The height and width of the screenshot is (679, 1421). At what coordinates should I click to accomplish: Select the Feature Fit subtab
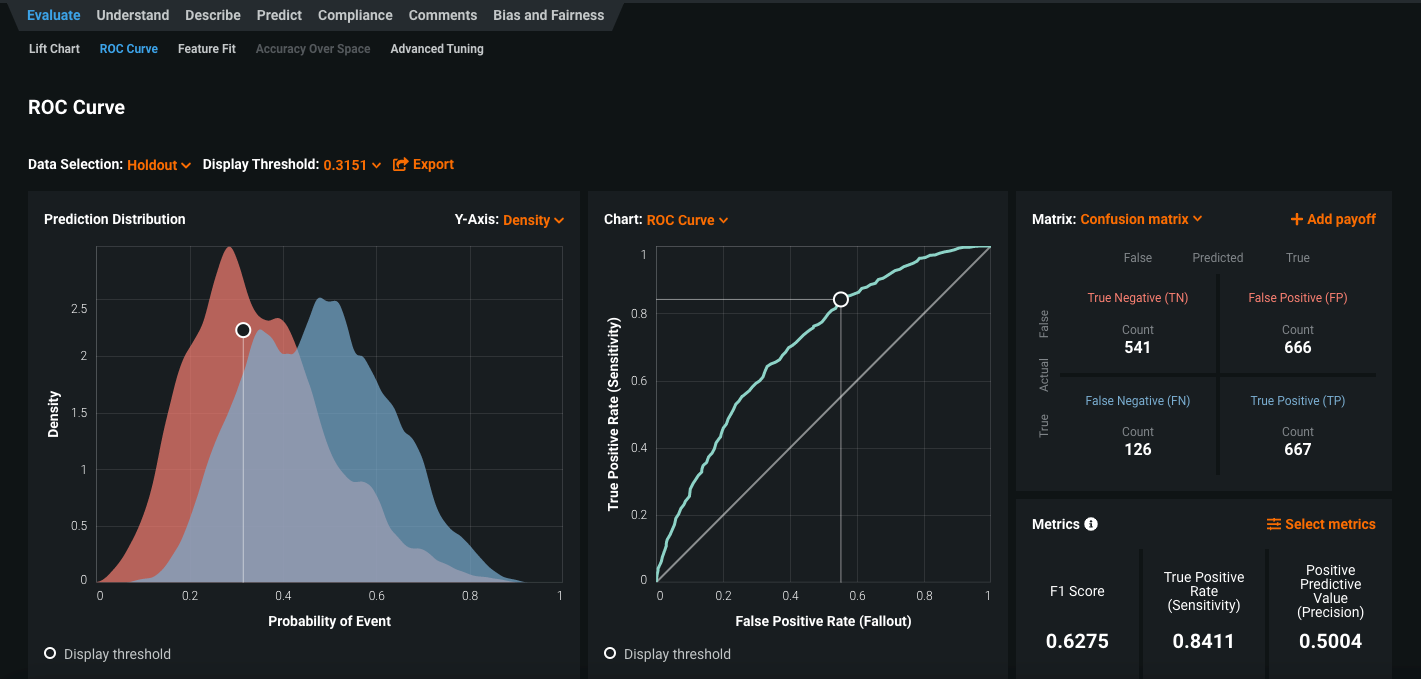(x=207, y=49)
